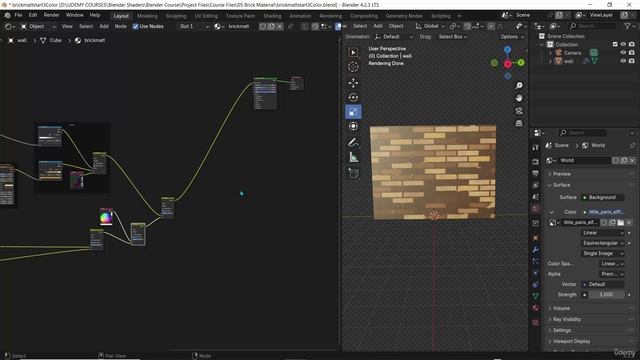Hide the wall object in viewport
This screenshot has width=640, height=360.
pos(623,61)
